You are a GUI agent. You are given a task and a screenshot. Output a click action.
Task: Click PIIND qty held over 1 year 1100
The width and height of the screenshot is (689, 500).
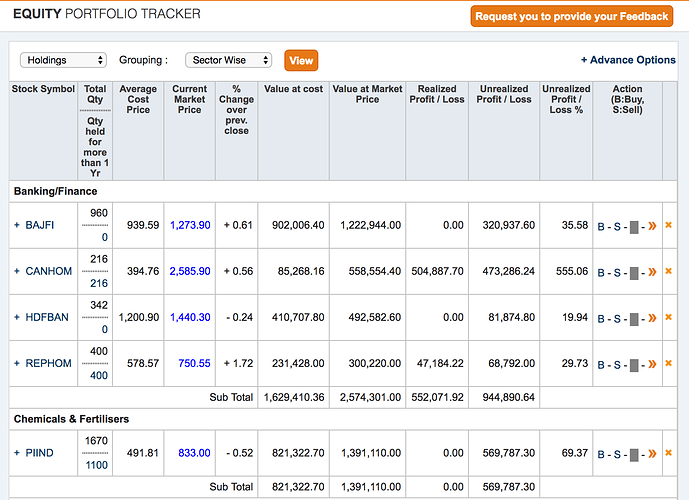pos(97,465)
